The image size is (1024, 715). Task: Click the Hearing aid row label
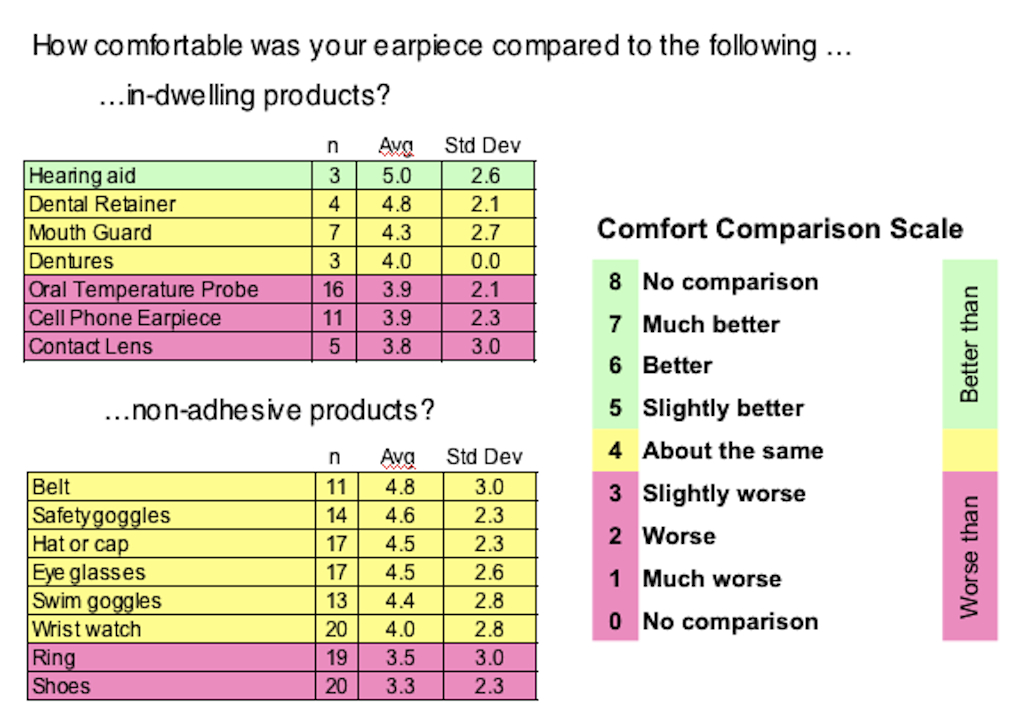tap(82, 176)
